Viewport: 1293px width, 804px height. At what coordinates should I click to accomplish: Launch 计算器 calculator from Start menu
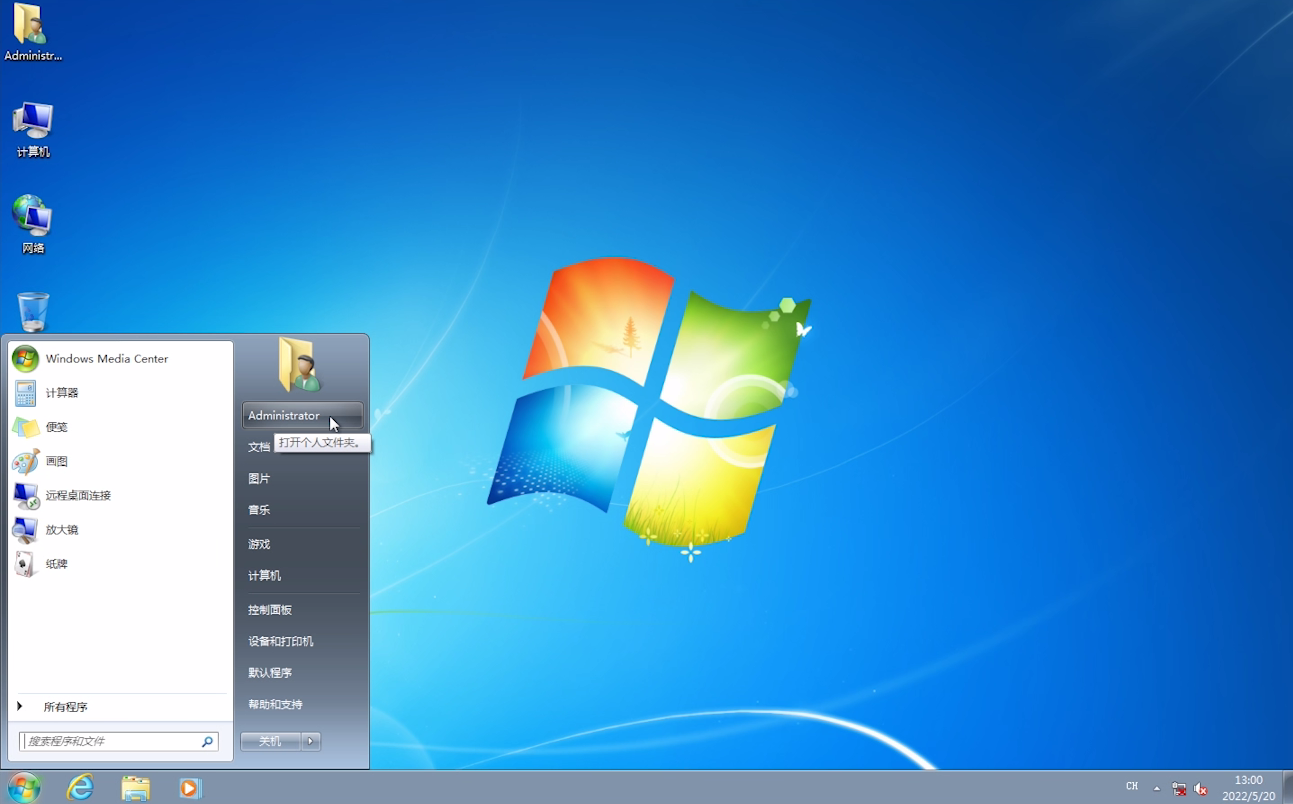(x=120, y=393)
